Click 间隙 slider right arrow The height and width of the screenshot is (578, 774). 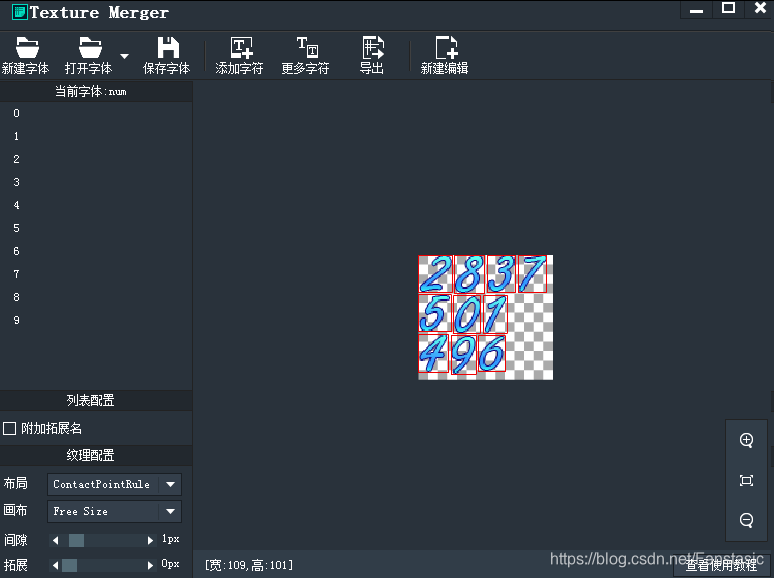150,540
